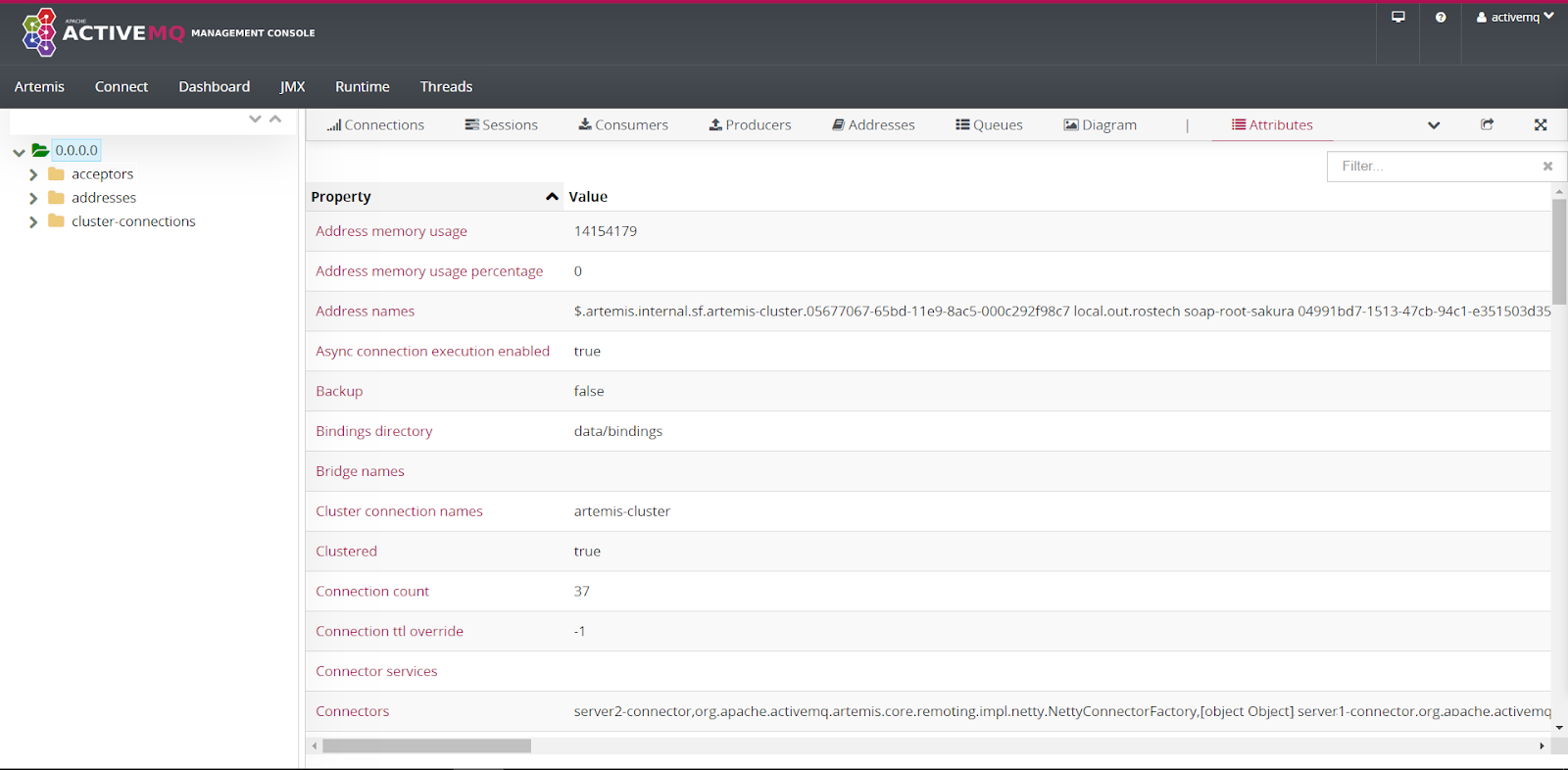Select the 0.0.0.0 broker node
The width and height of the screenshot is (1568, 770).
tap(76, 150)
